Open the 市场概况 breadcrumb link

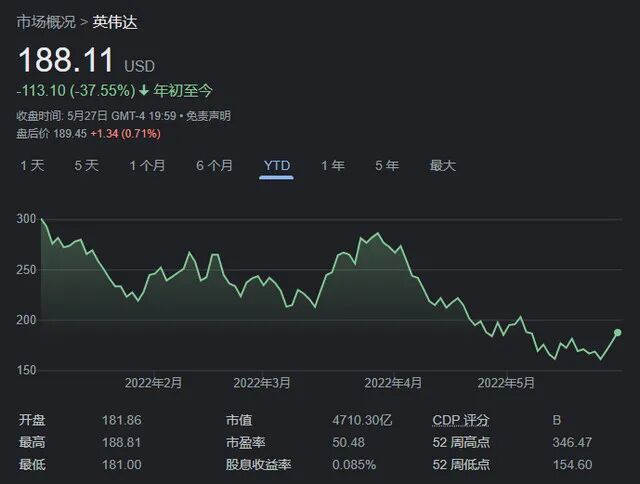coord(46,22)
